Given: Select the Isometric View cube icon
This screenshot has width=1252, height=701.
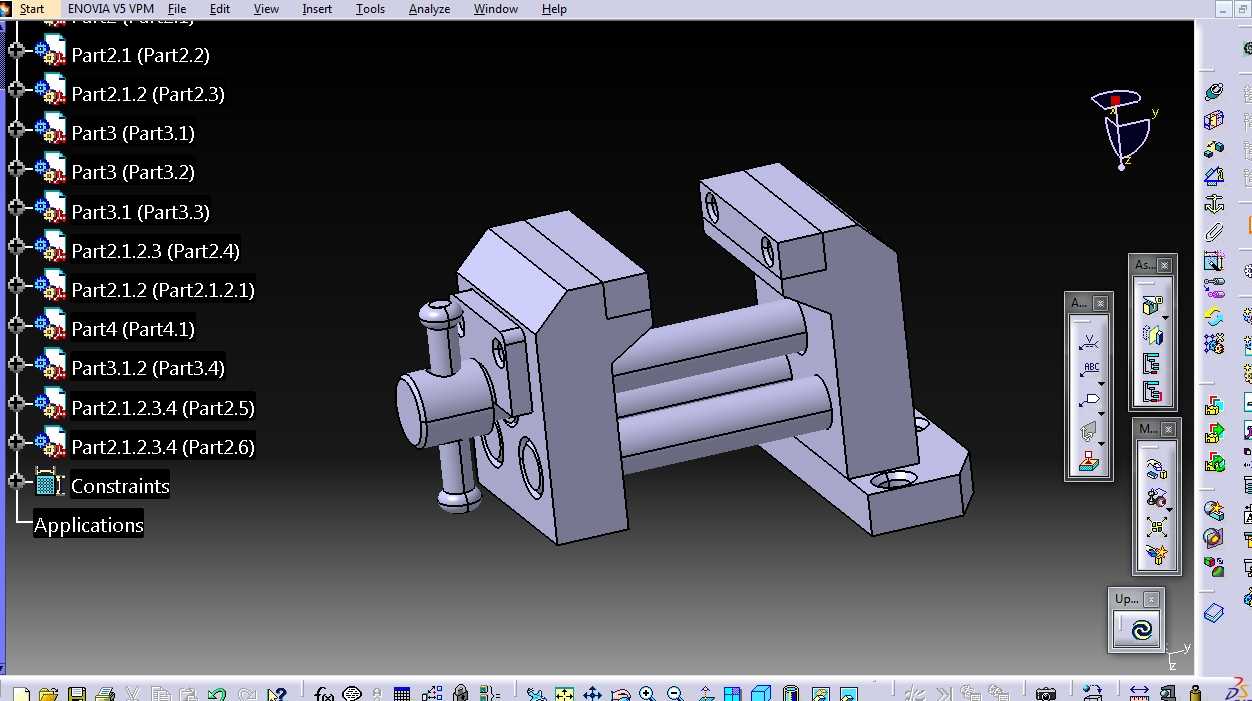Looking at the screenshot, I should coord(761,693).
